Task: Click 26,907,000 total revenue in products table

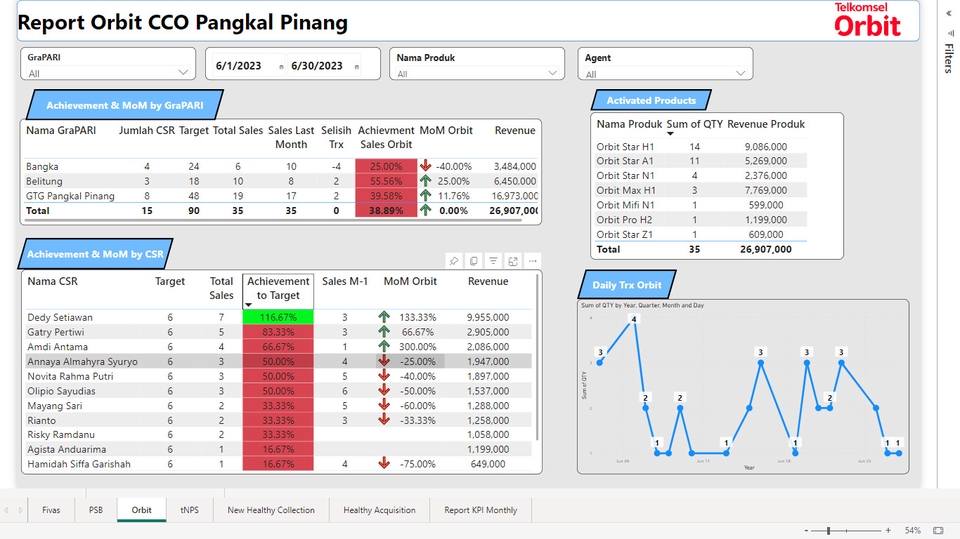Action: coord(765,249)
